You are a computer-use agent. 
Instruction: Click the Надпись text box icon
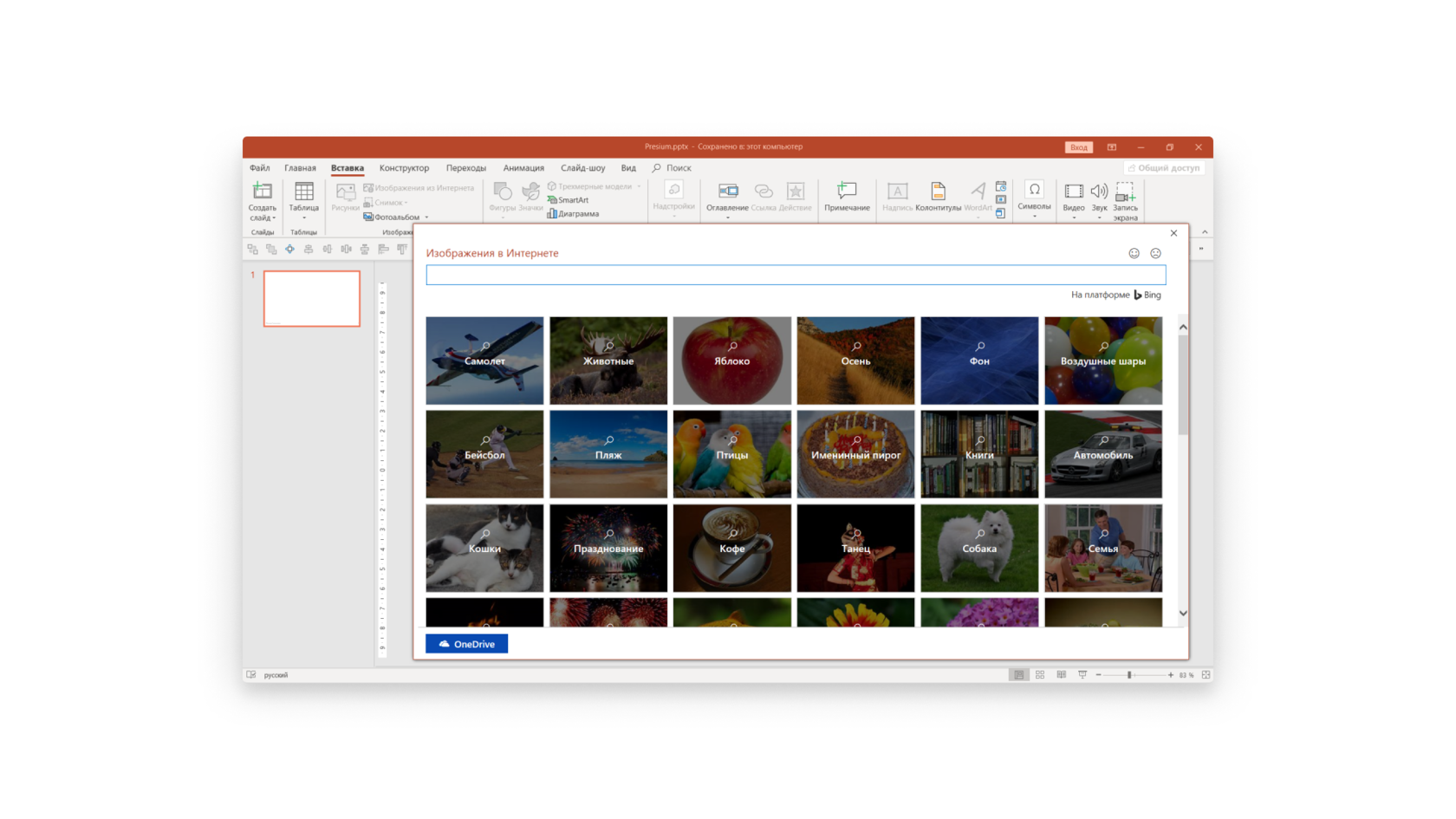pos(897,191)
